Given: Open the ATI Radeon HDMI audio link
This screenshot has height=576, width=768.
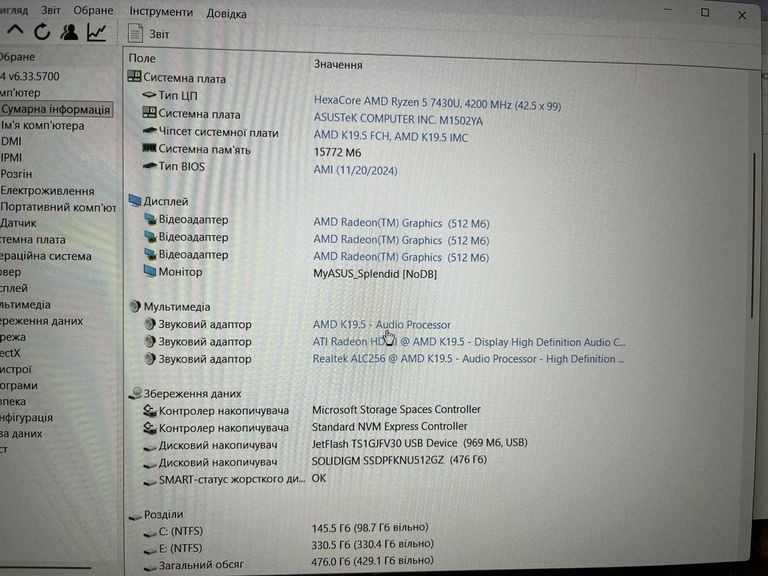Looking at the screenshot, I should point(469,341).
